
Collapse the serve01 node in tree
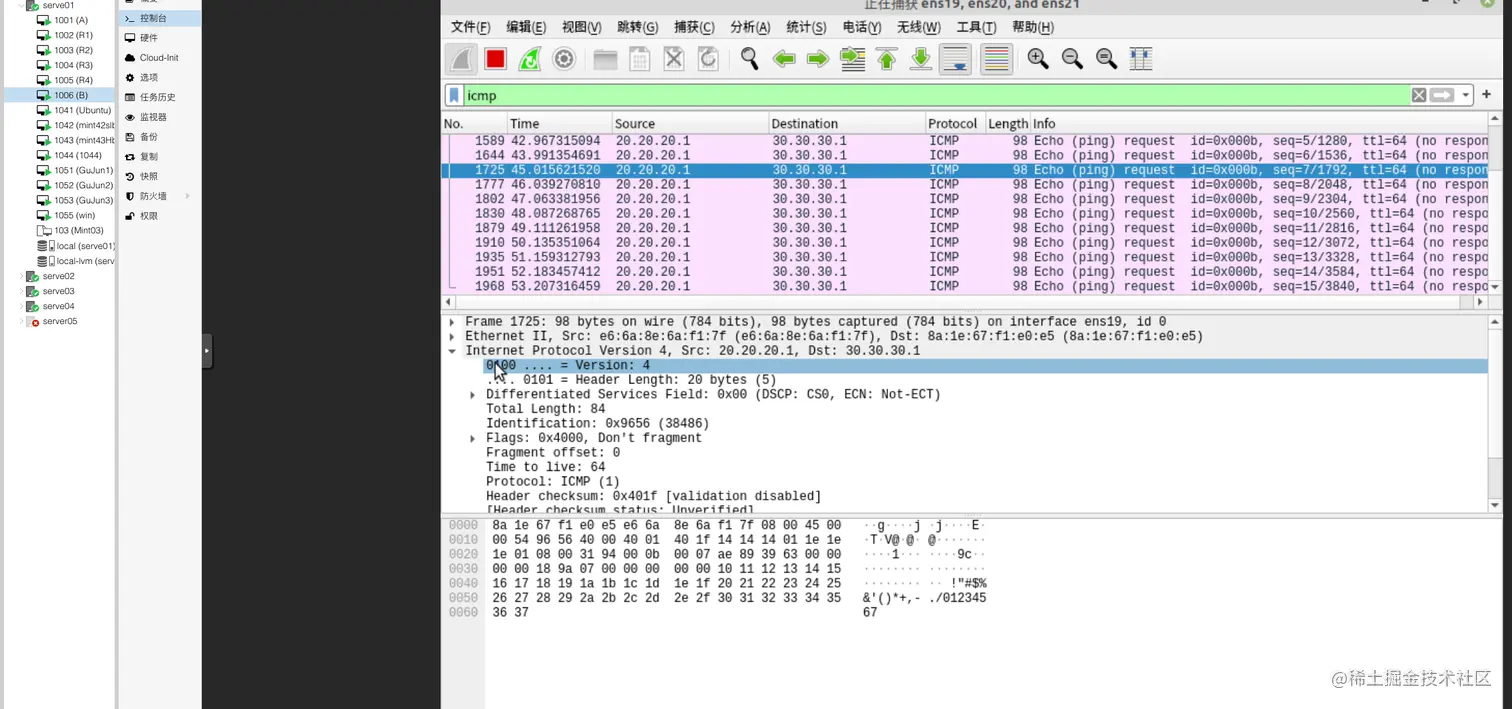point(20,5)
